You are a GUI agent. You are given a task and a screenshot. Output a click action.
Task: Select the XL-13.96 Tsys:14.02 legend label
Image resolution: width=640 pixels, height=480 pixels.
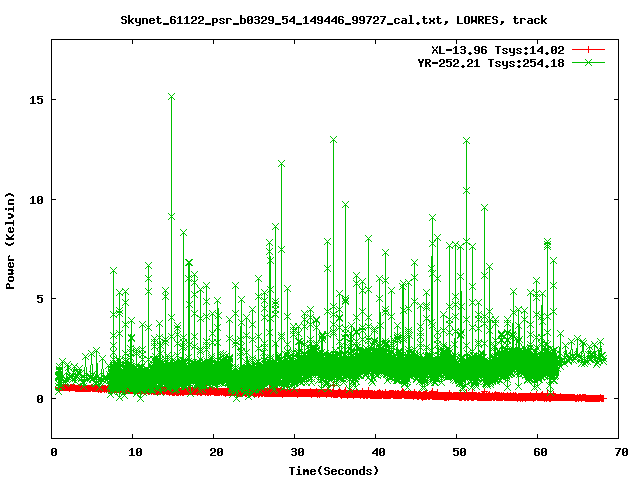point(498,50)
